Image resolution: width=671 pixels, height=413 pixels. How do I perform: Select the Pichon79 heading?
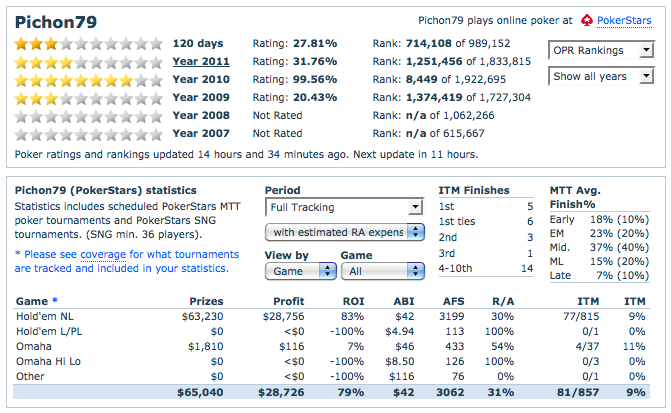click(56, 22)
